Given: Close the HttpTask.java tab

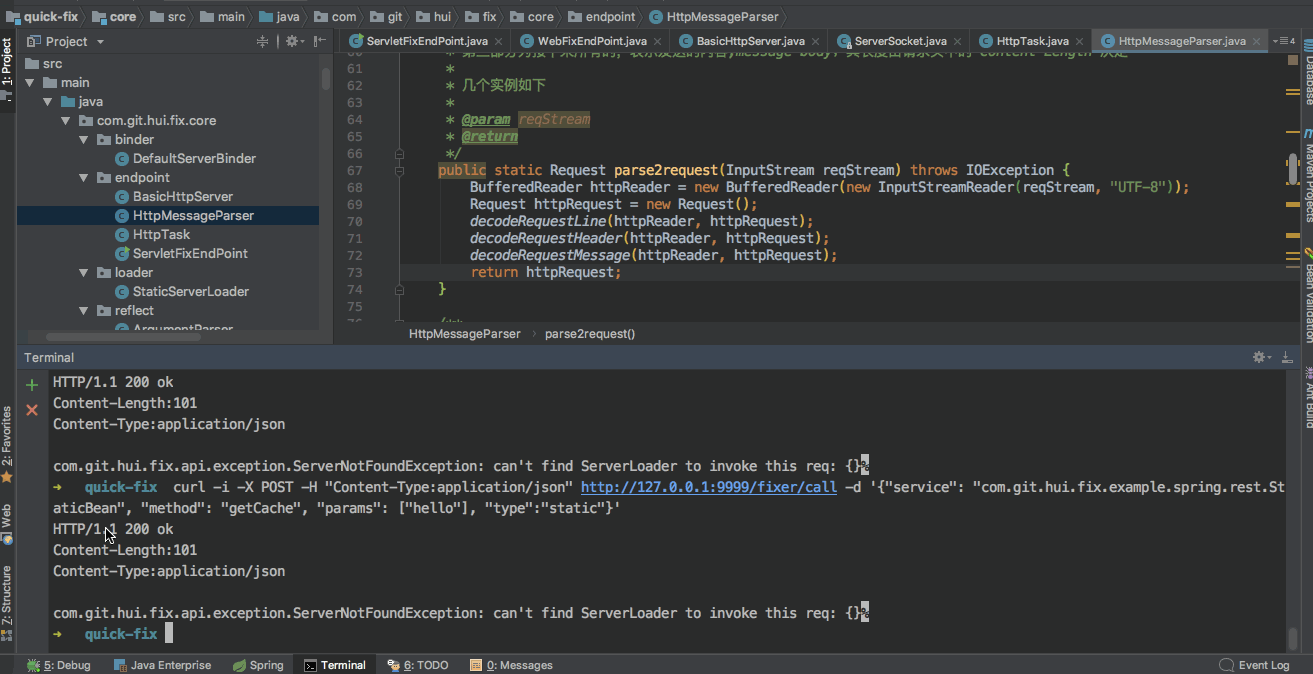Looking at the screenshot, I should tap(1082, 41).
